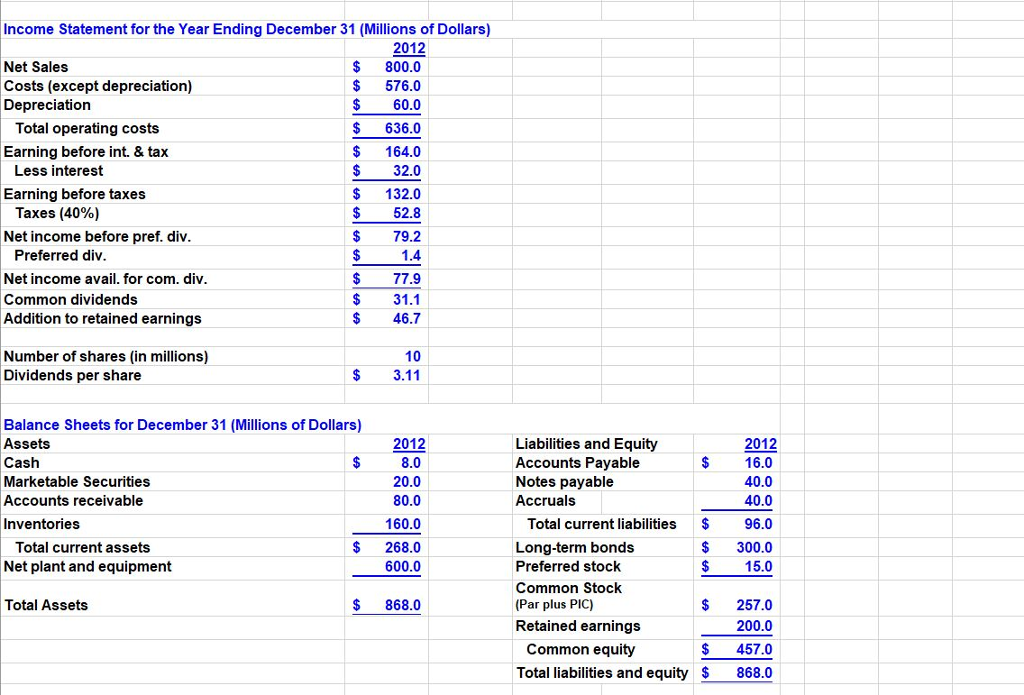Image resolution: width=1024 pixels, height=695 pixels.
Task: Click Liabilities and Equity header
Action: (x=586, y=444)
